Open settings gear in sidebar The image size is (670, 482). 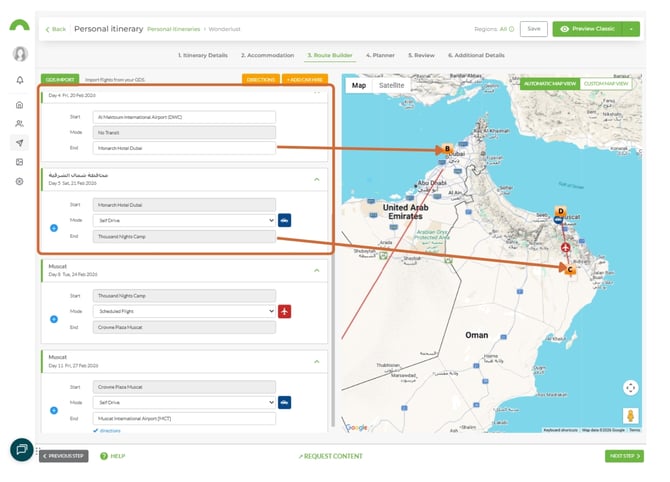[19, 181]
